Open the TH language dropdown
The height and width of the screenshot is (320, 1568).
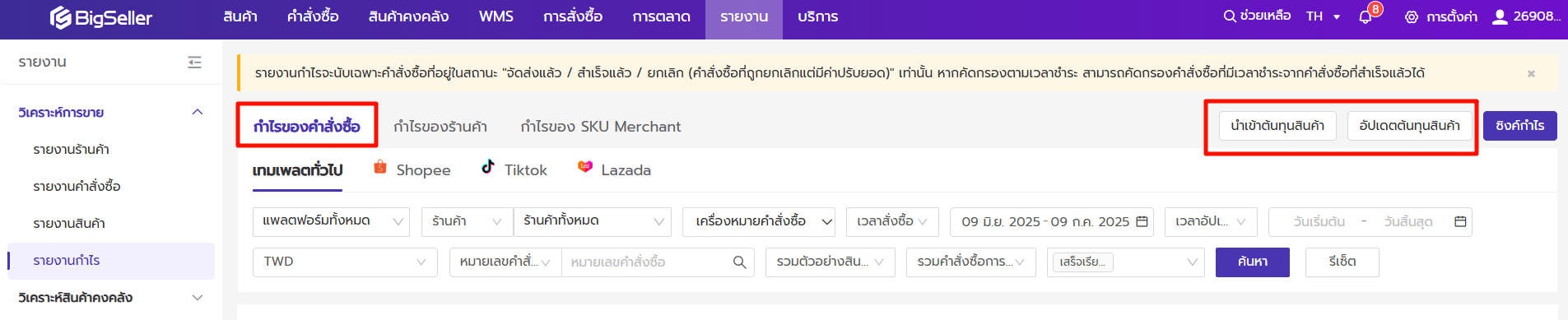[1324, 16]
